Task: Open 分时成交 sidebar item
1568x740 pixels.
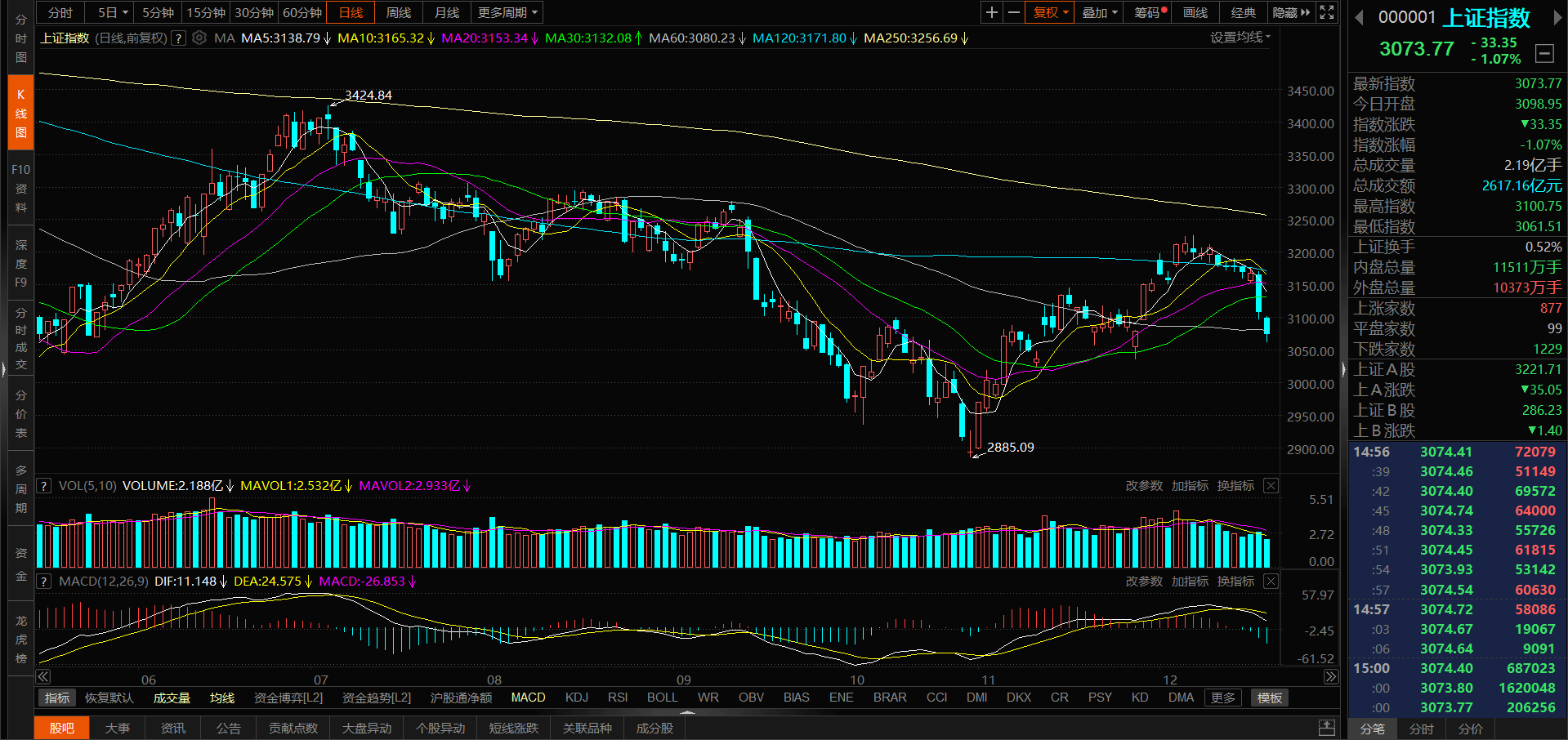Action: [20, 338]
